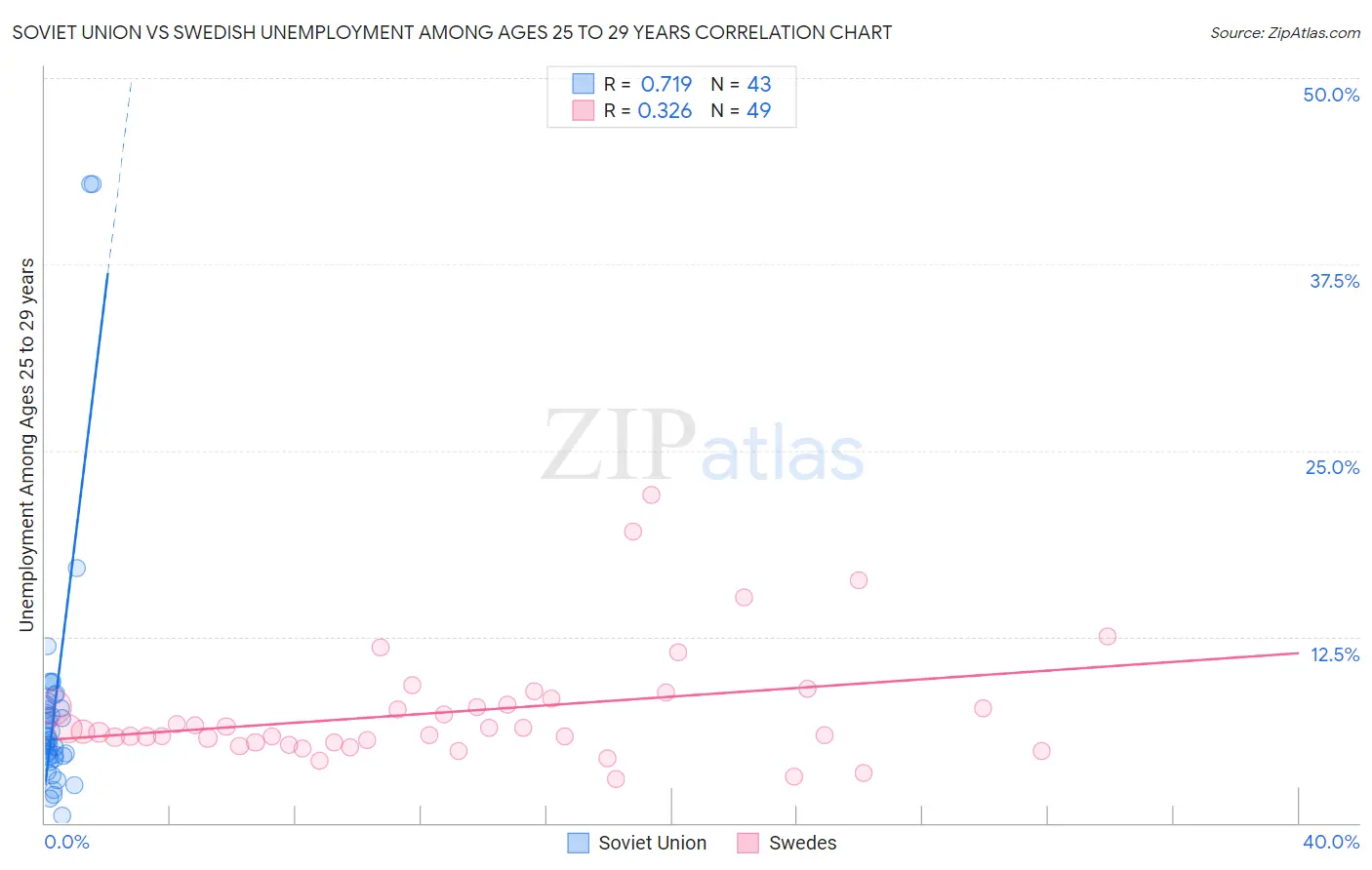The image size is (1372, 870).
Task: Click the chart title text
Action: coord(452,32)
